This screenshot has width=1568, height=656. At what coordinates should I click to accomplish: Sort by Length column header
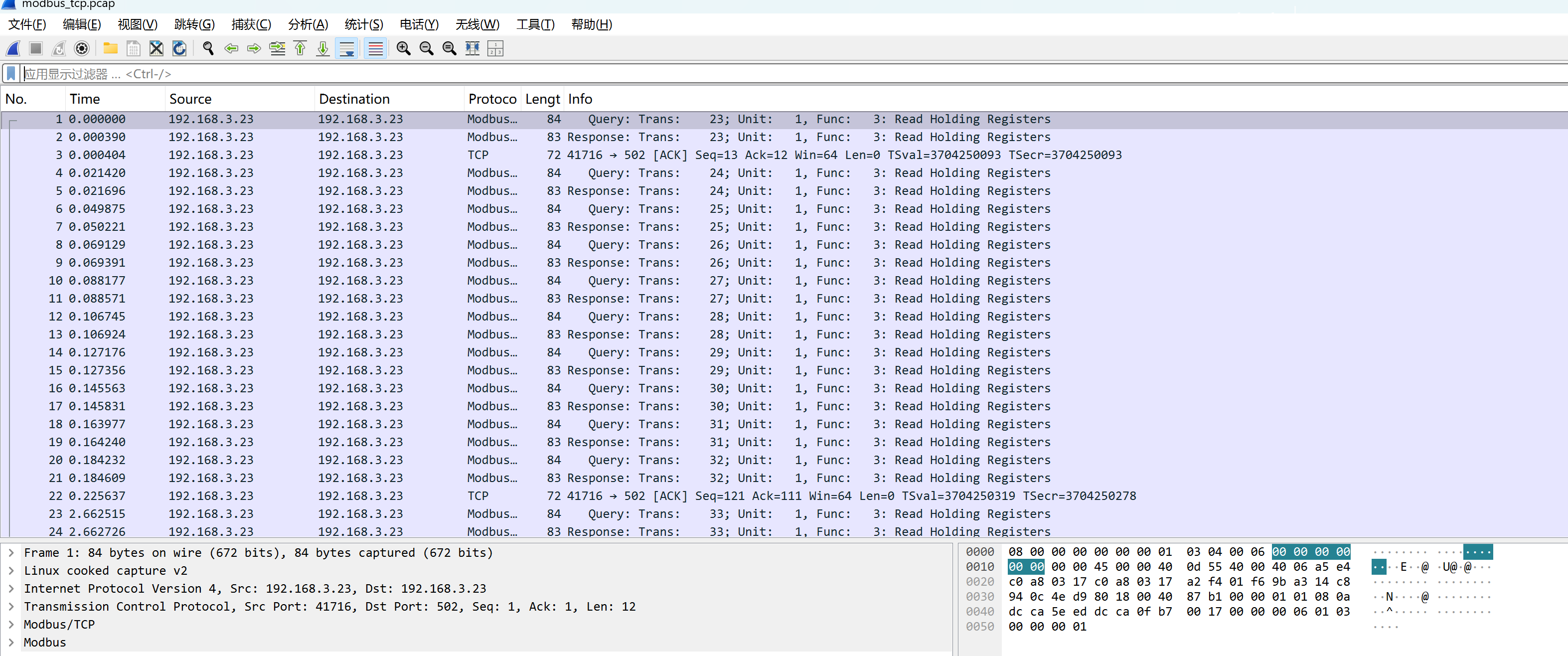click(542, 99)
